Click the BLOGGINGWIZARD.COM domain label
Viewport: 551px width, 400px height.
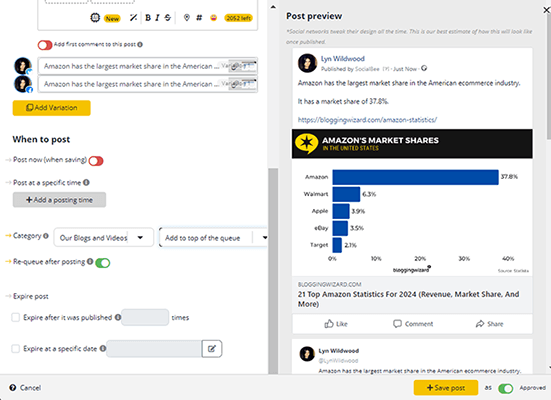click(x=330, y=284)
